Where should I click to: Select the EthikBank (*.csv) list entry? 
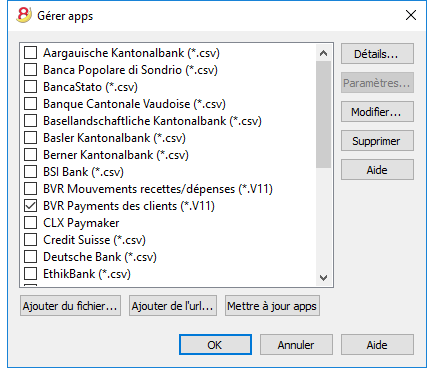click(x=87, y=274)
